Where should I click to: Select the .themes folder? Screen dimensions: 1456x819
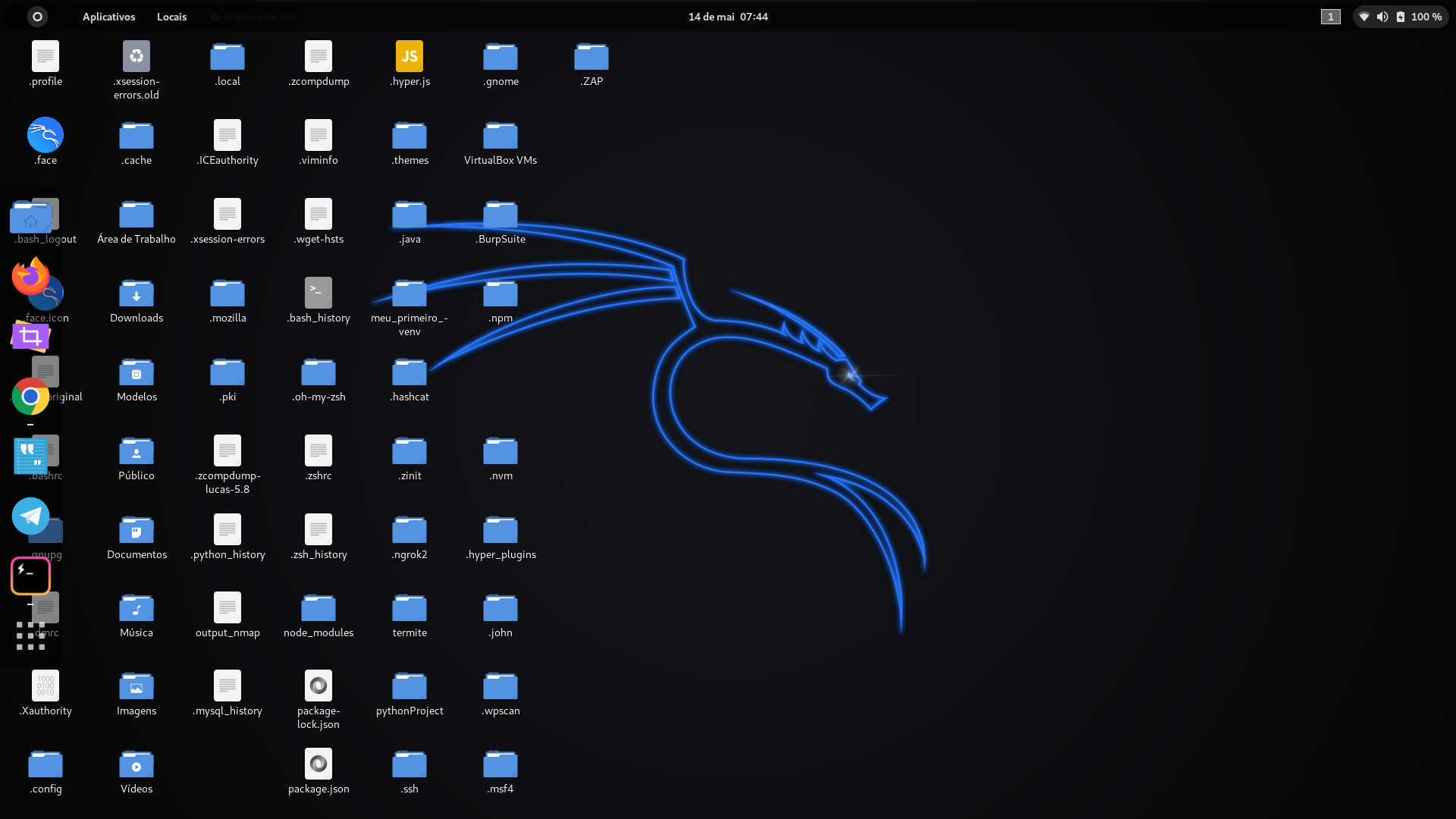(409, 135)
